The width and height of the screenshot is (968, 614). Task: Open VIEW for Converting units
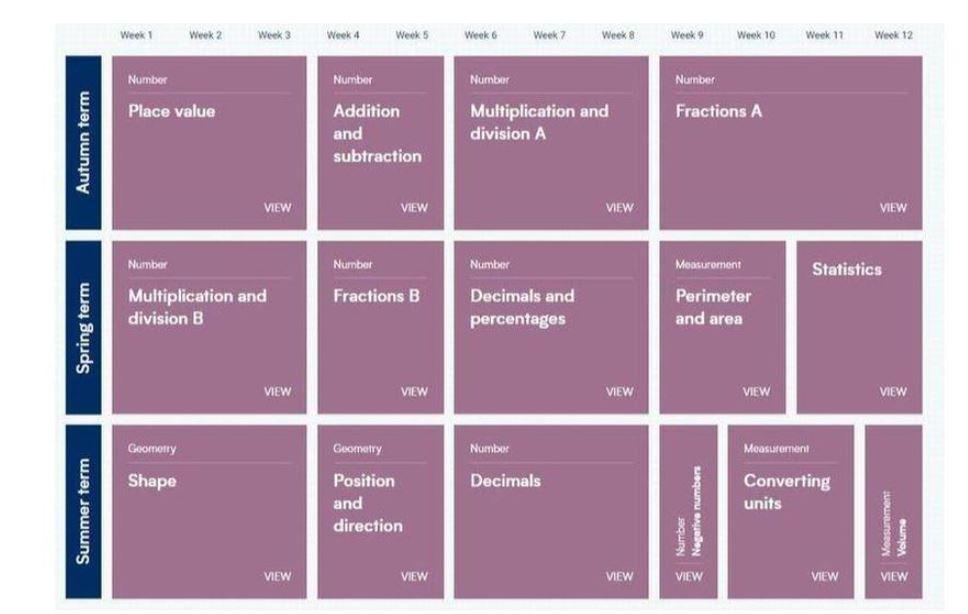825,576
